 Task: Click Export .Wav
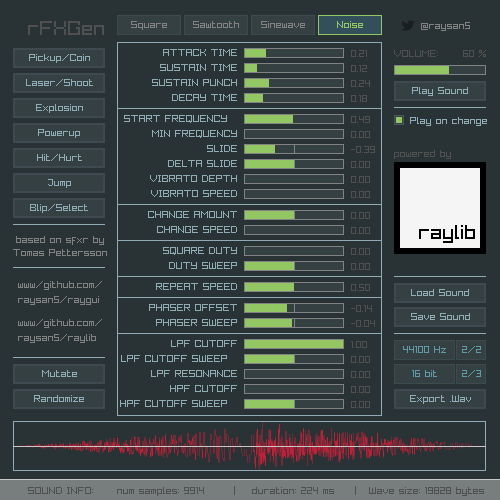pos(440,399)
